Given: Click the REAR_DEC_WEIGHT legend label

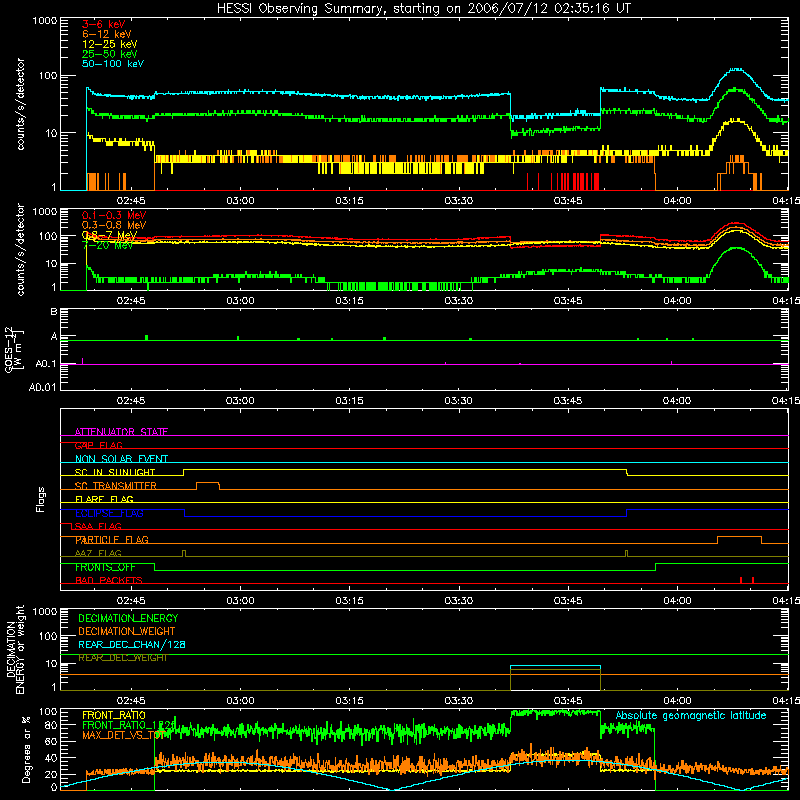Looking at the screenshot, I should tap(122, 658).
